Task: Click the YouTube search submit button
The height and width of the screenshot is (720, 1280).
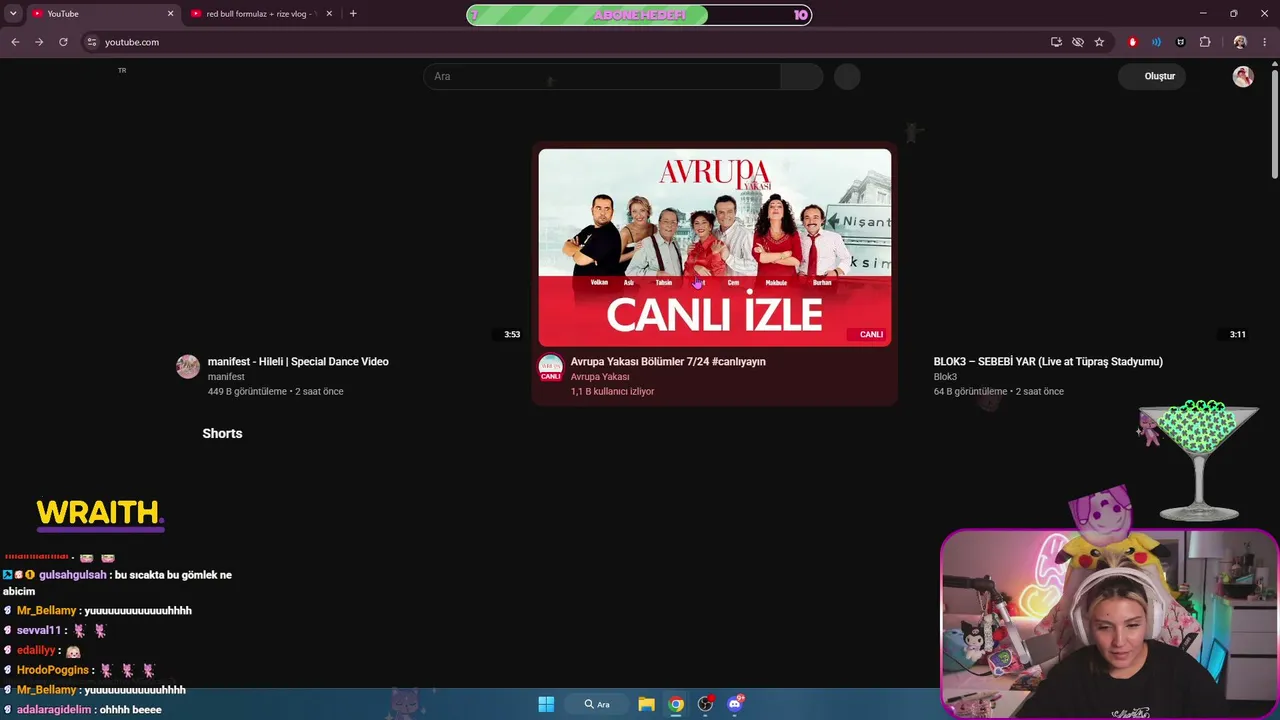Action: click(802, 76)
